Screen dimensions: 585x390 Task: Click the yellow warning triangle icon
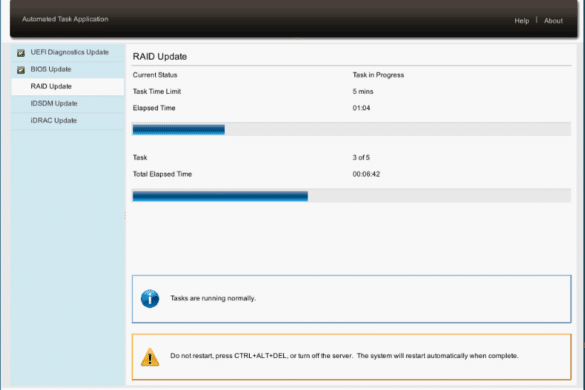150,357
